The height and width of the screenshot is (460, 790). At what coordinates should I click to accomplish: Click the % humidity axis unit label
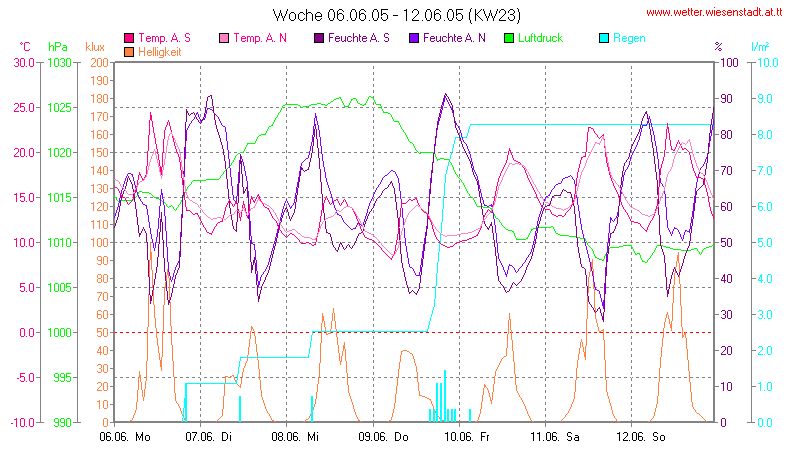pos(718,47)
